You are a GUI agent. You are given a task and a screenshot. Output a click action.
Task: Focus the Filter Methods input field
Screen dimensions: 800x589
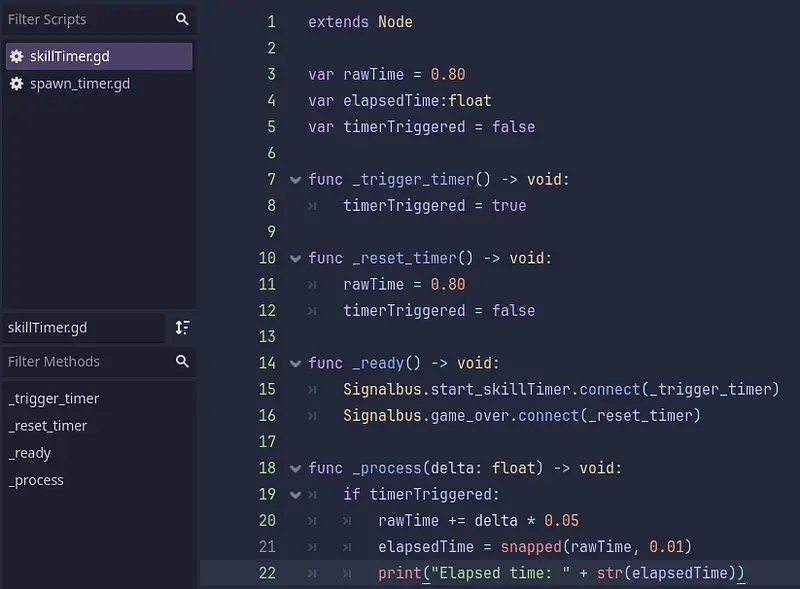click(x=85, y=361)
